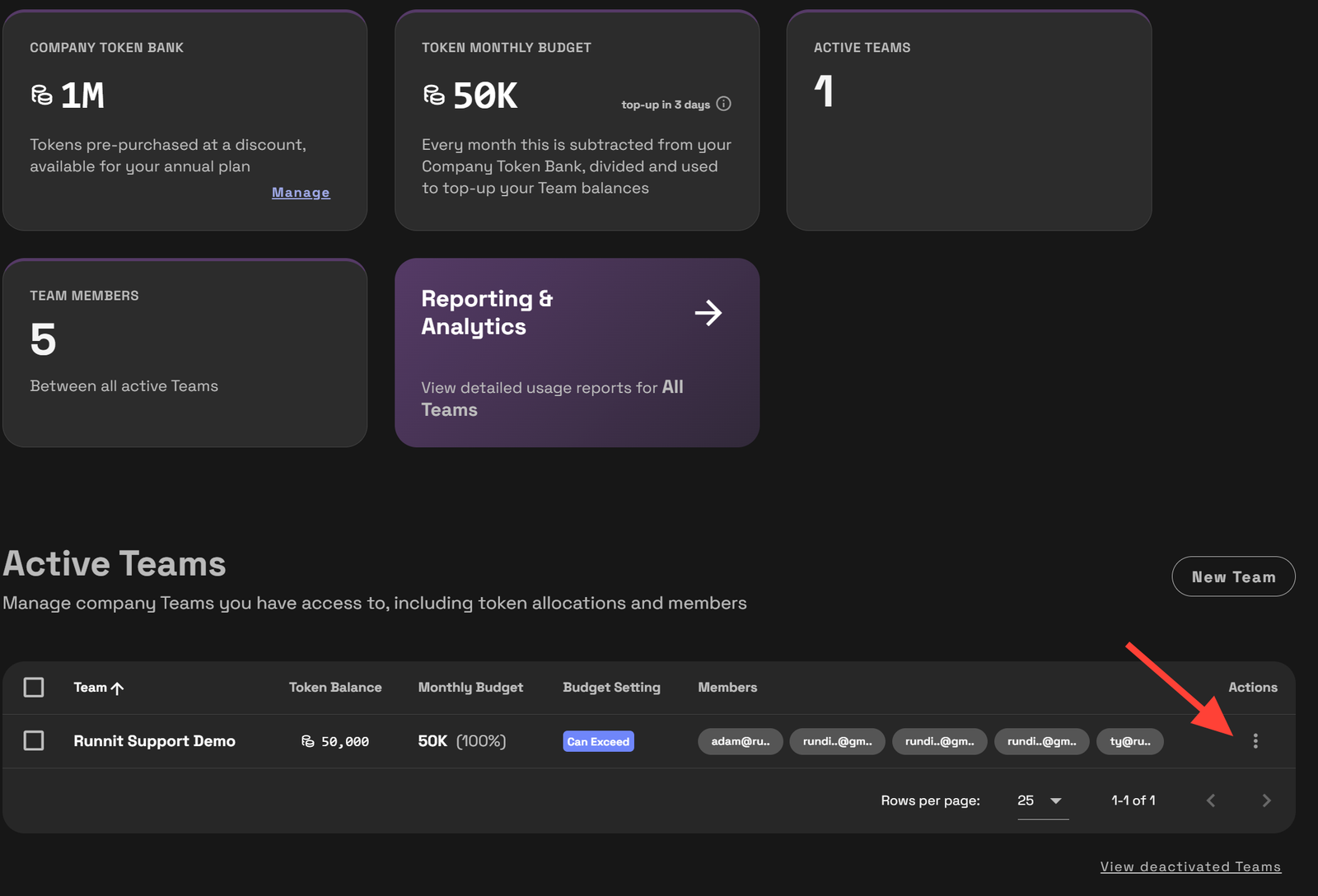Click the Can Exceed budget setting badge

(x=598, y=742)
